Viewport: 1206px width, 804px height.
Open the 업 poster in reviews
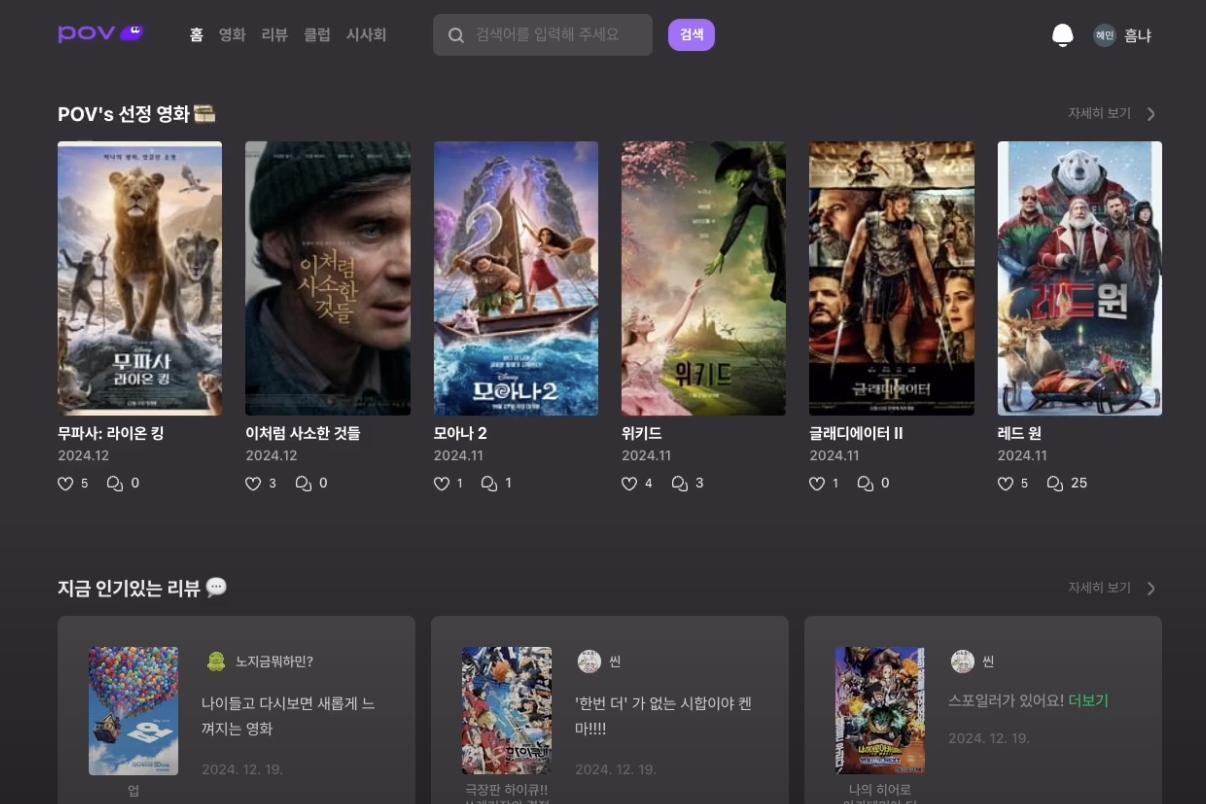tap(133, 711)
